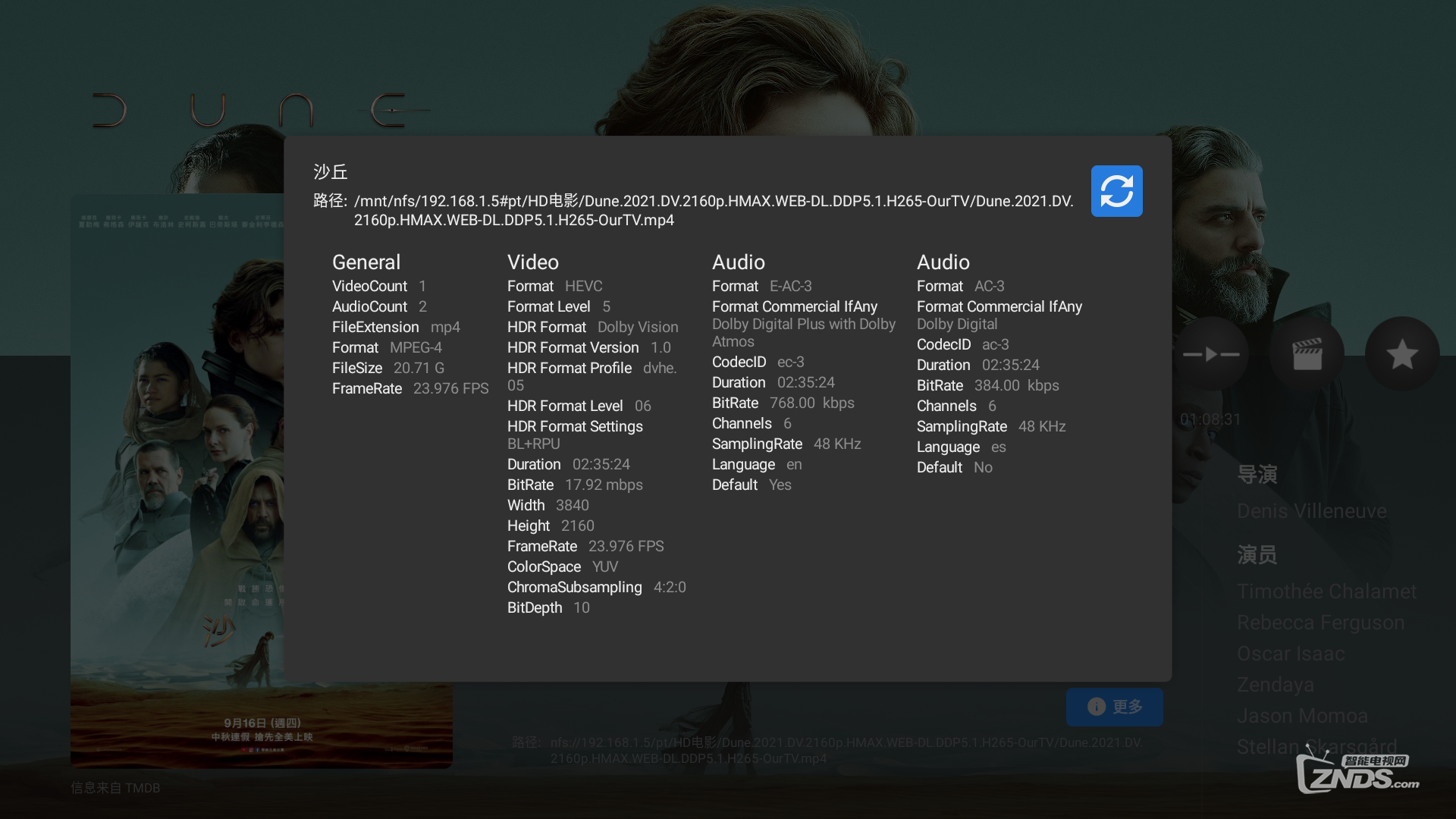Click the Video section heading

(x=533, y=262)
